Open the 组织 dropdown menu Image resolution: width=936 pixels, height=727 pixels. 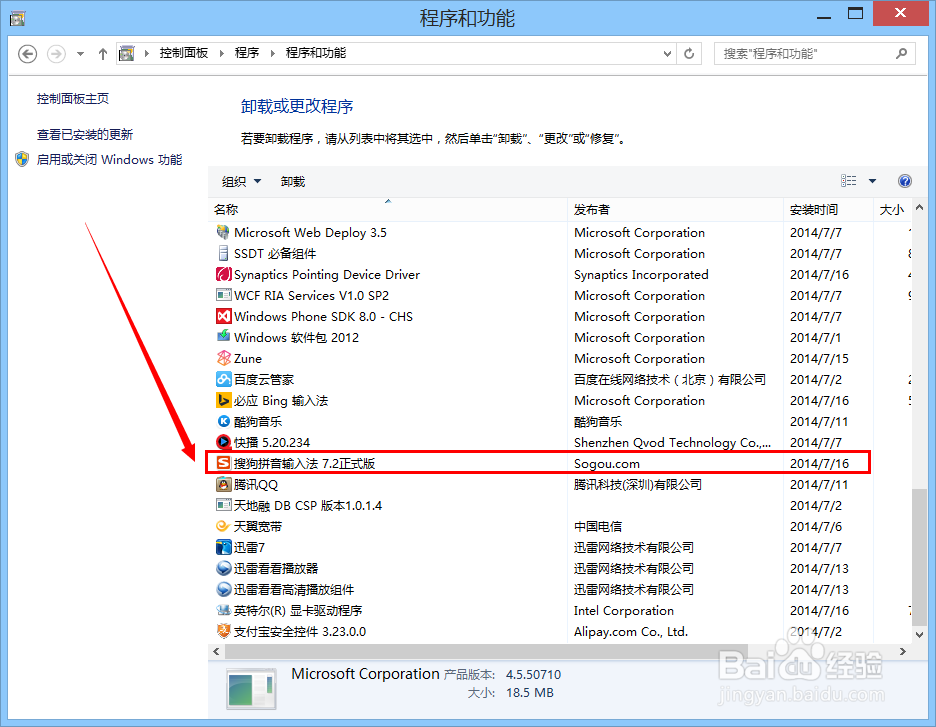pos(241,181)
